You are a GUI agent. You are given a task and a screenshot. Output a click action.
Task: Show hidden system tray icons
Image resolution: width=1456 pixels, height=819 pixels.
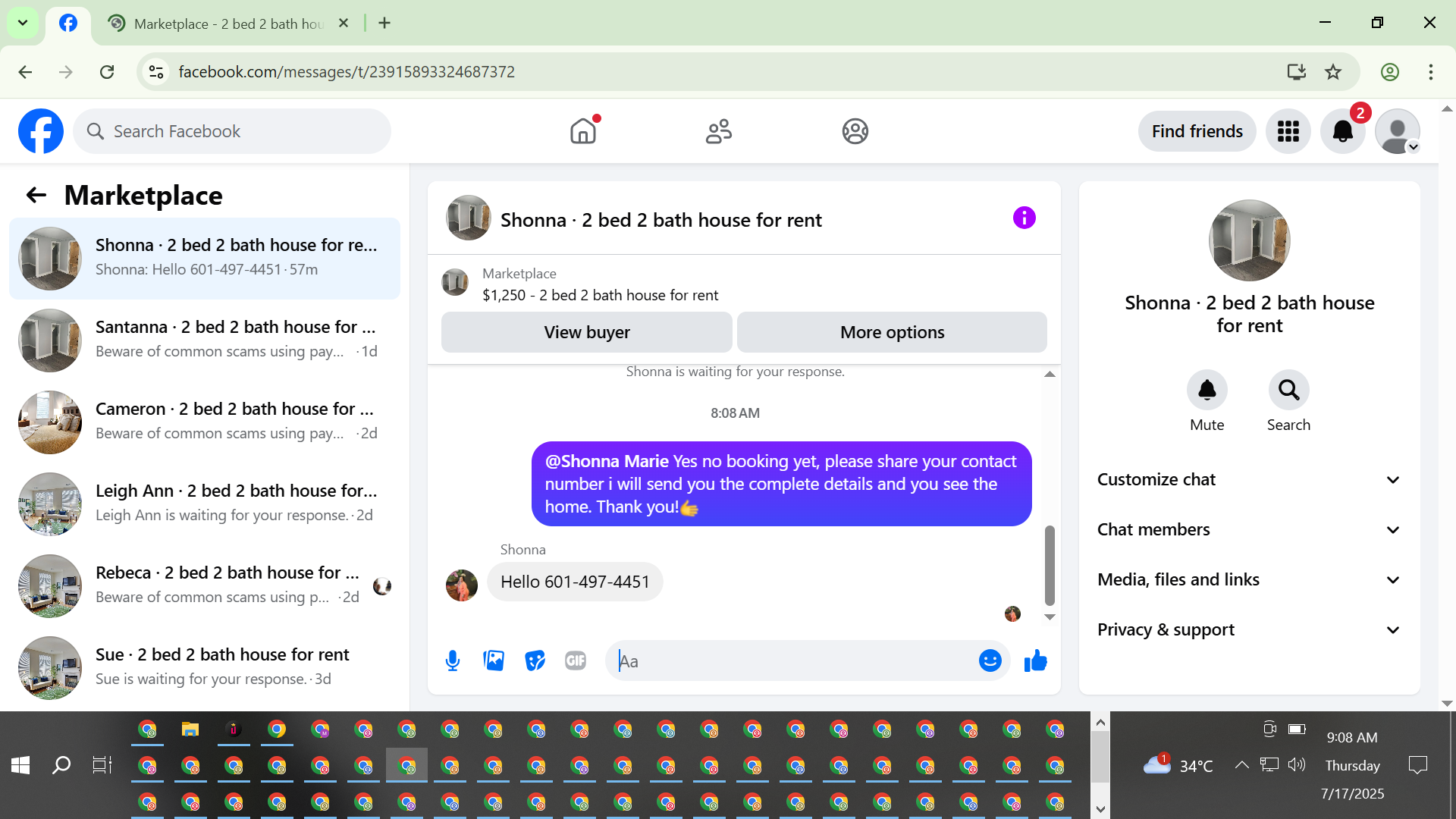[x=1241, y=765]
